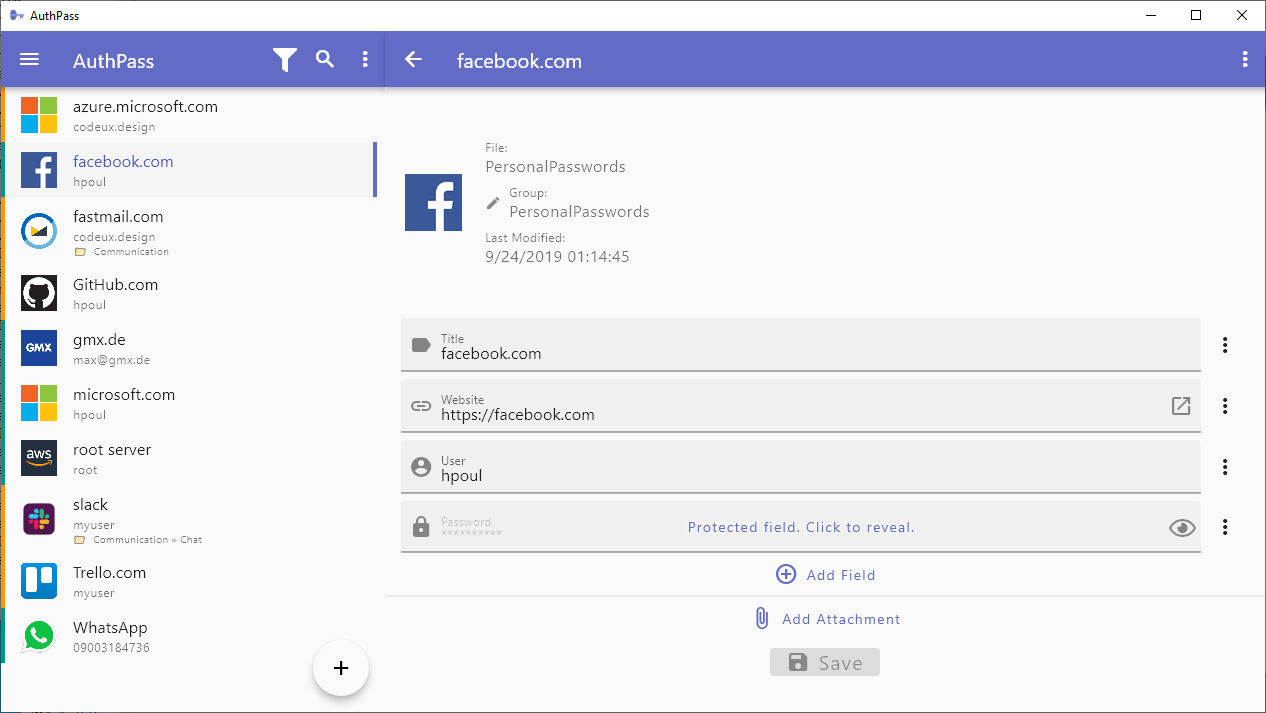Click the WhatsApp logo icon

tap(39, 636)
